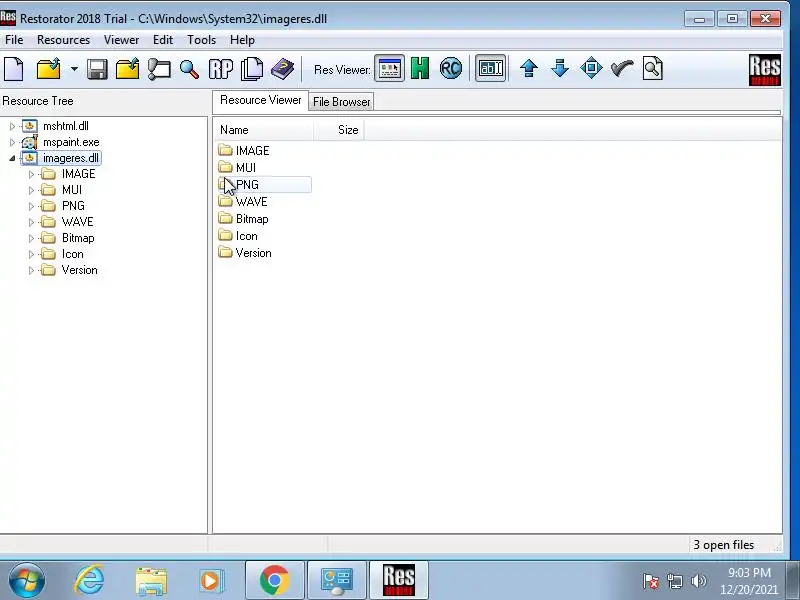Open the Edit menu
This screenshot has height=600, width=800.
tap(163, 40)
